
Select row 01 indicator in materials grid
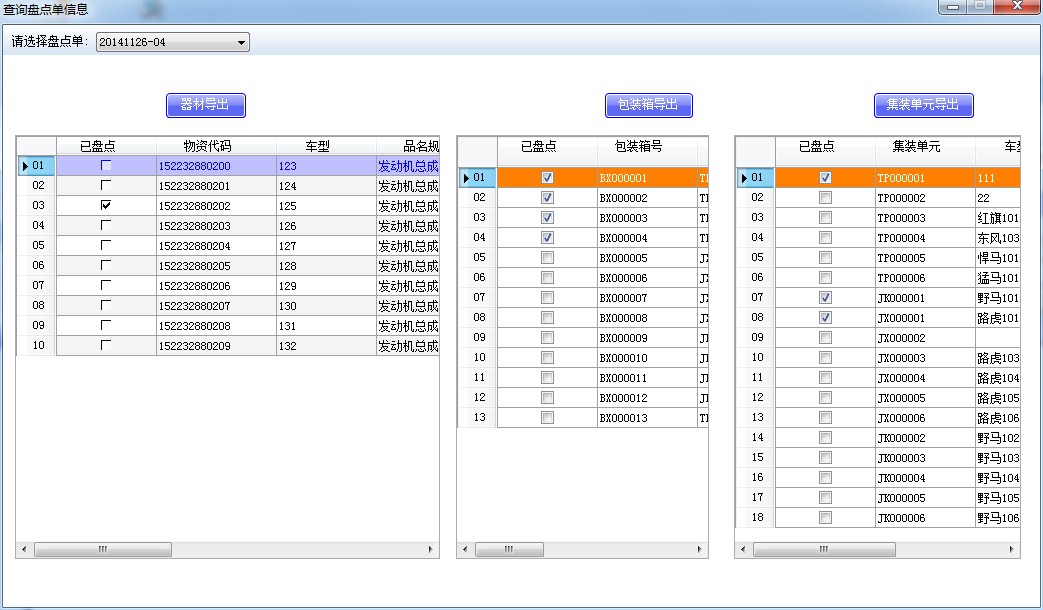[x=35, y=165]
